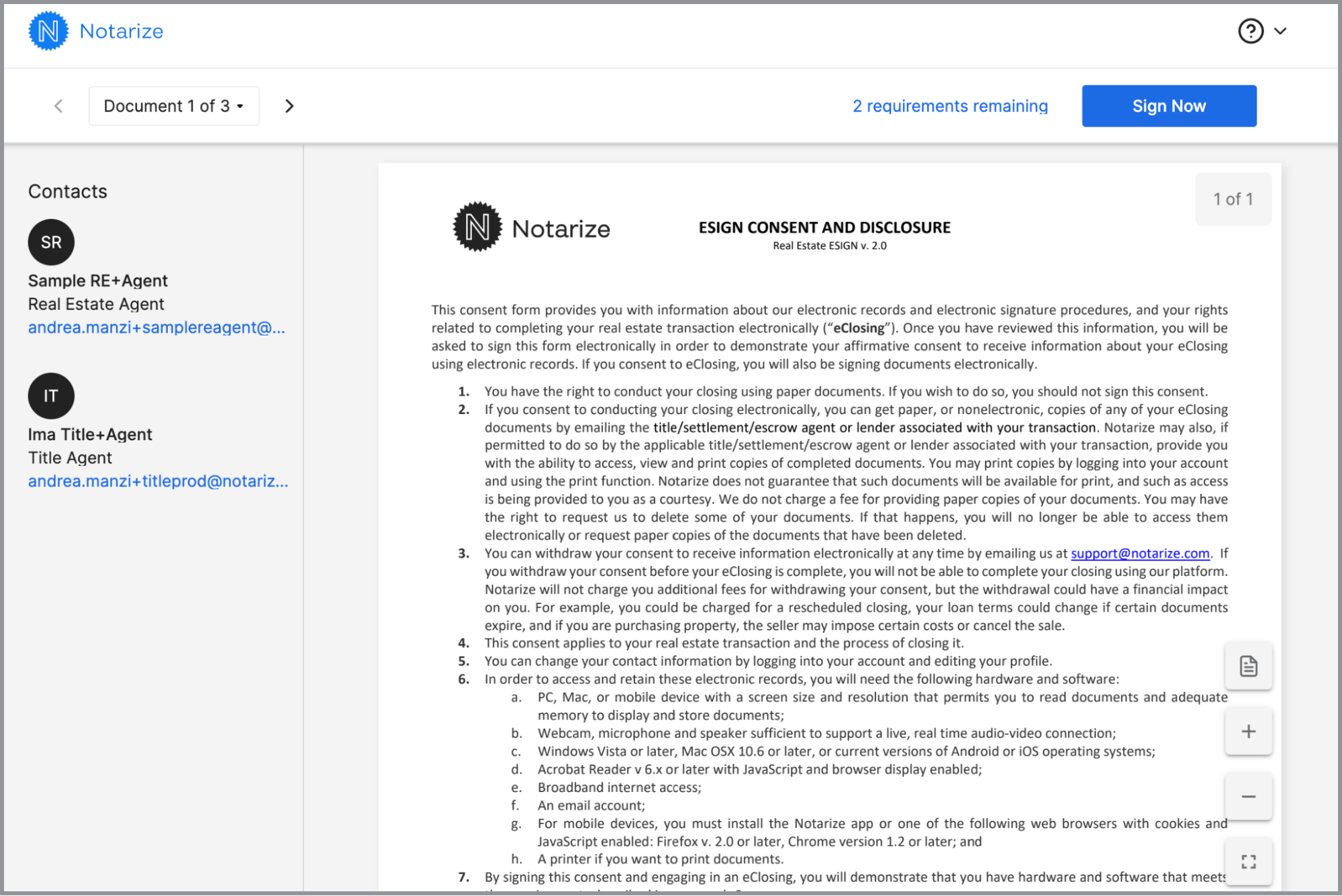Click the 1 of 1 page indicator
The width and height of the screenshot is (1342, 896).
[1233, 199]
